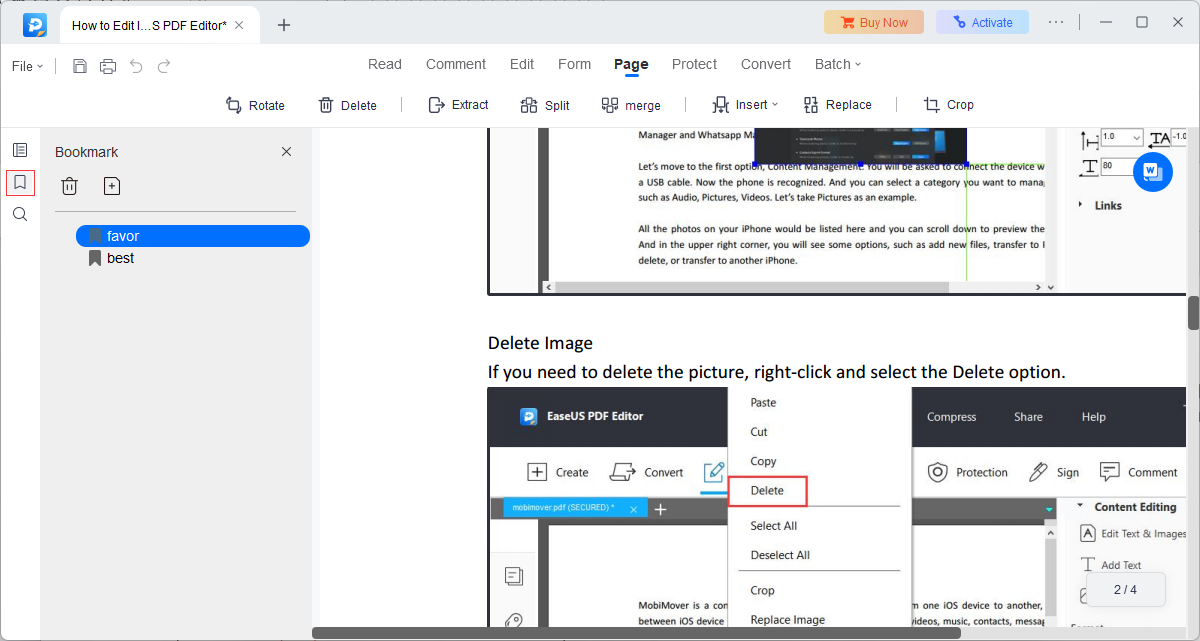Switch to the Edit tab
Screen dimensions: 1200x641
point(522,64)
